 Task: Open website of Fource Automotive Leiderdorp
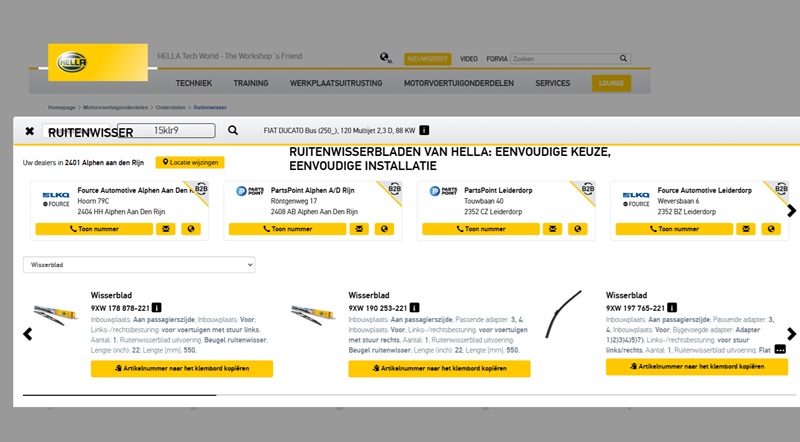[771, 229]
